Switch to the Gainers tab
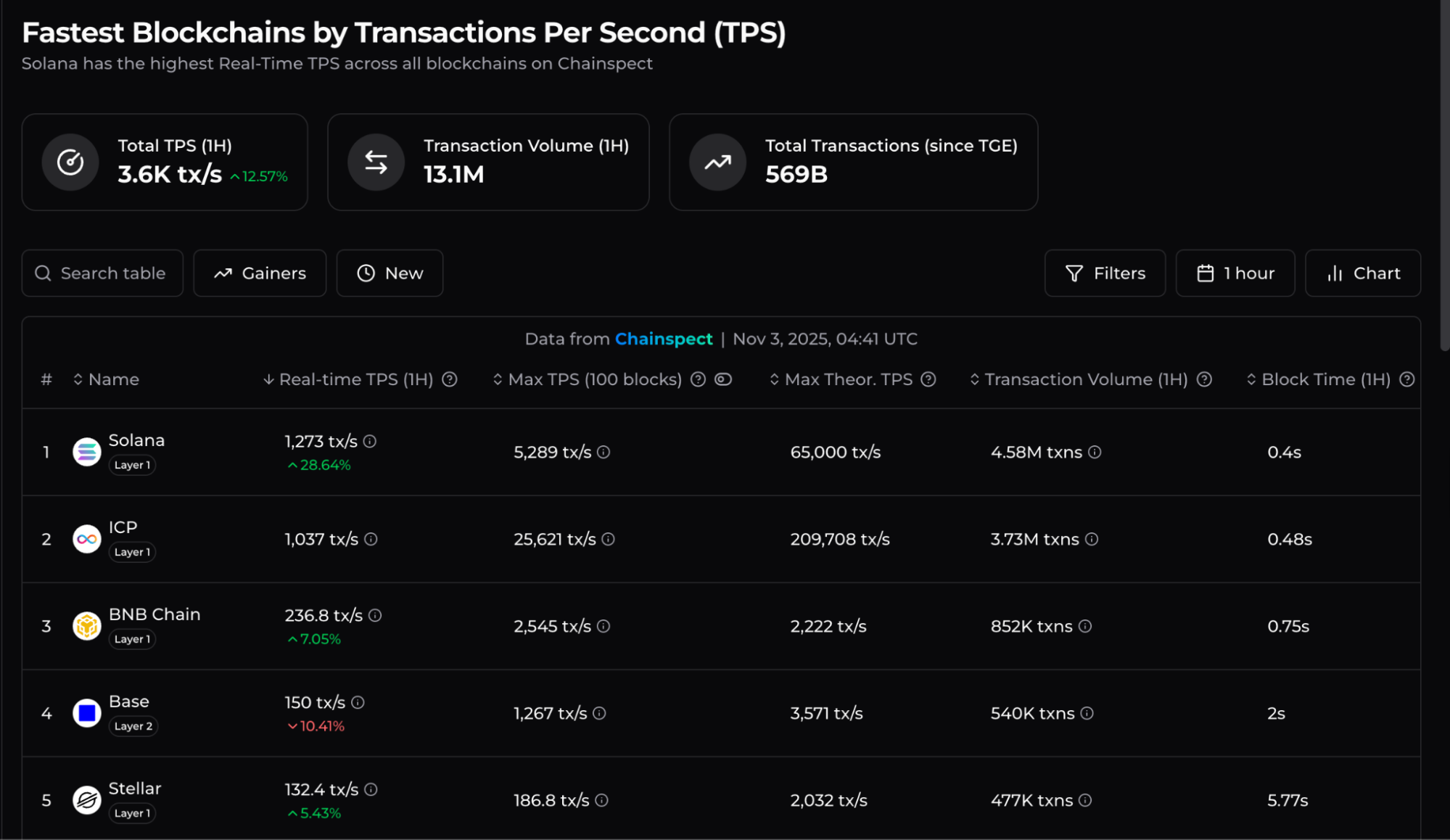This screenshot has height=840, width=1450. pos(260,273)
